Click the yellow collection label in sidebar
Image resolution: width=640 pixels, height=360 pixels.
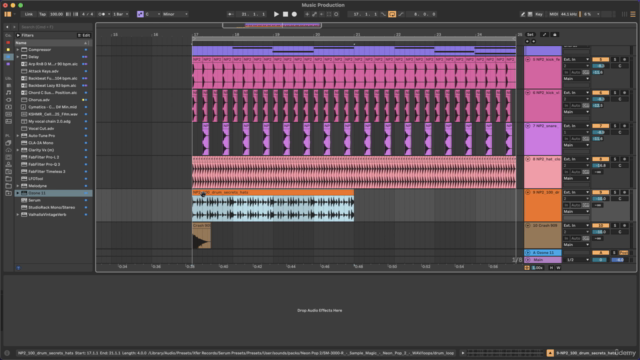[x=8, y=50]
